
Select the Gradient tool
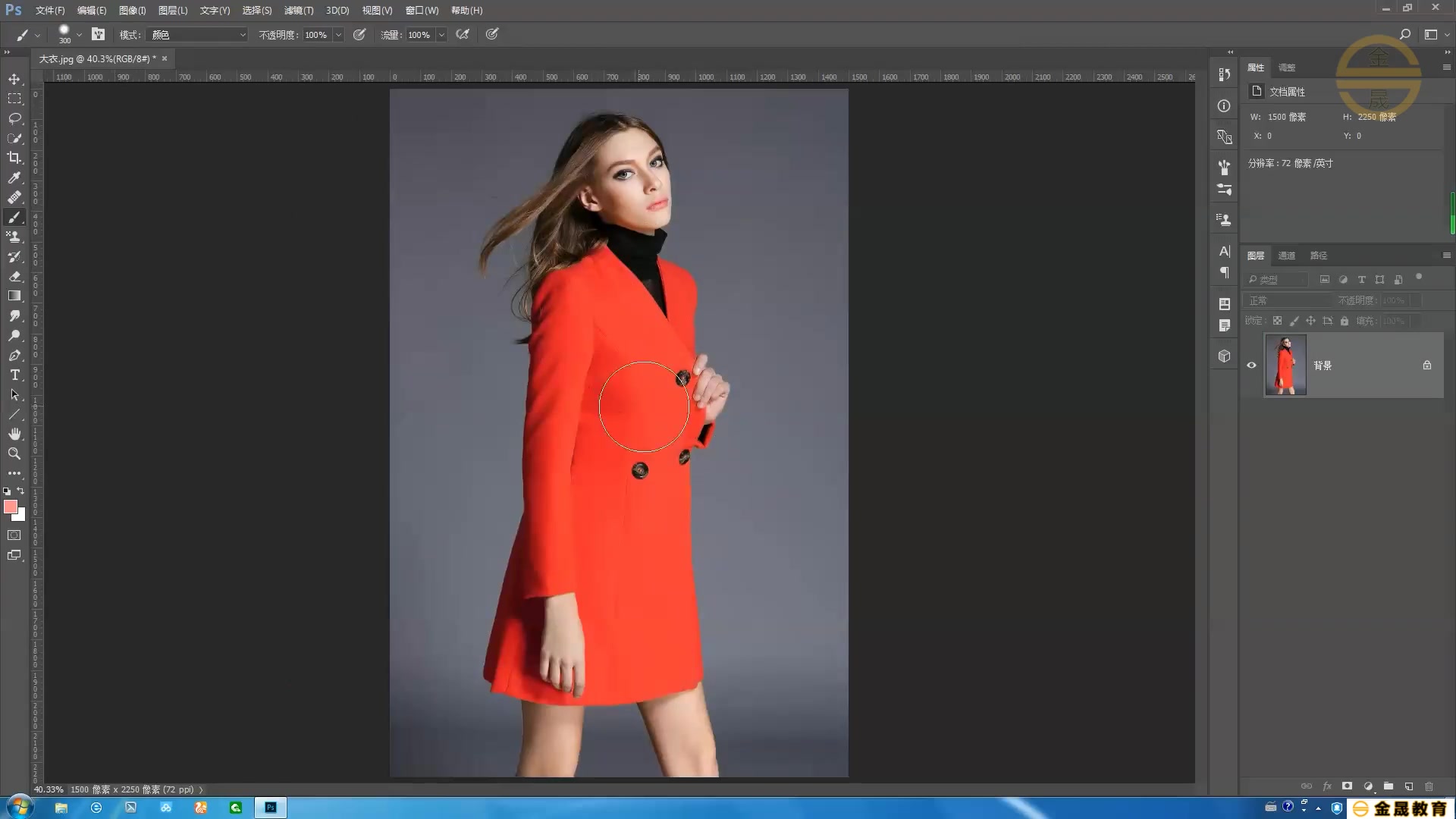click(14, 296)
